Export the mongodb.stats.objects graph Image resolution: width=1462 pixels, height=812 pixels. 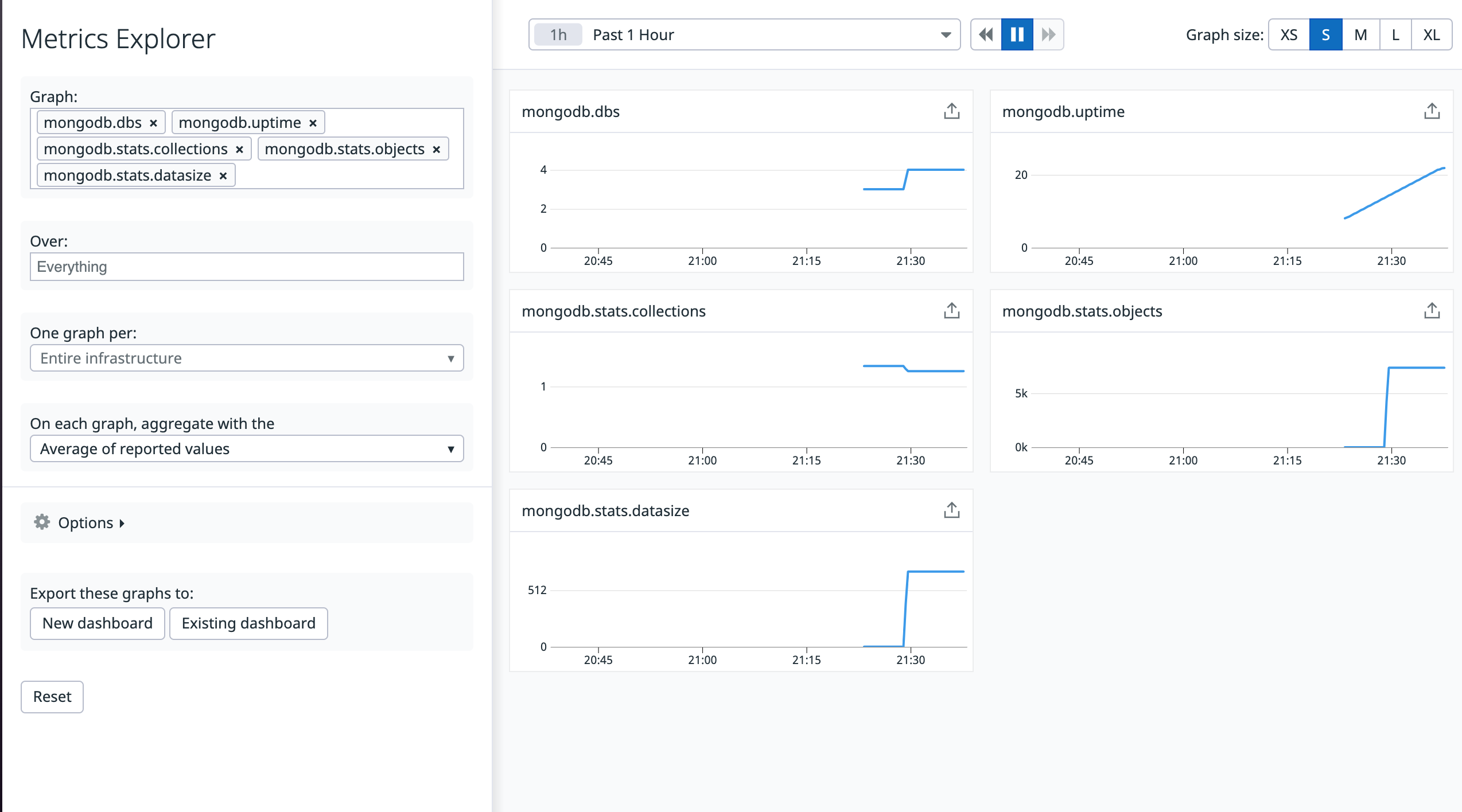1432,311
